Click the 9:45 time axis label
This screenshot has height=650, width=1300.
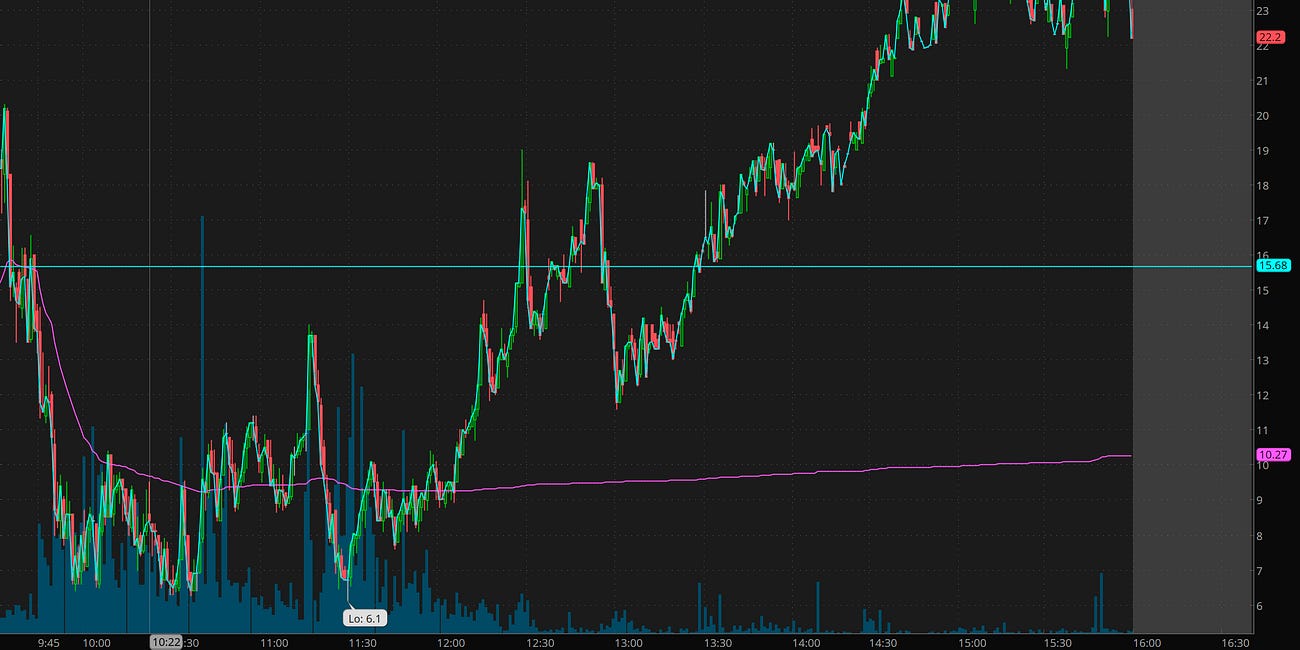coord(47,643)
